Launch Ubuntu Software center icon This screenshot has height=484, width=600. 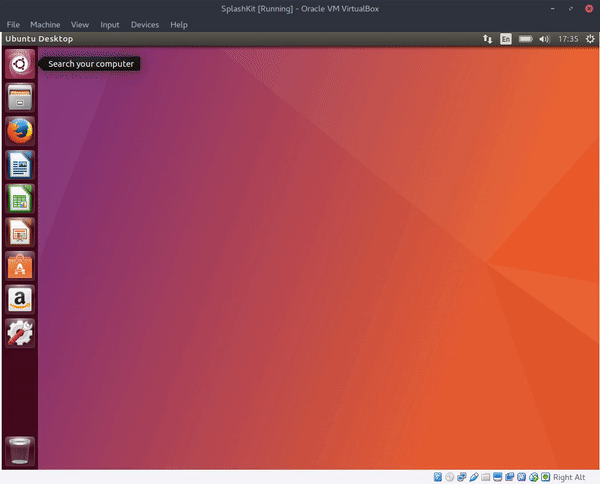pos(20,266)
